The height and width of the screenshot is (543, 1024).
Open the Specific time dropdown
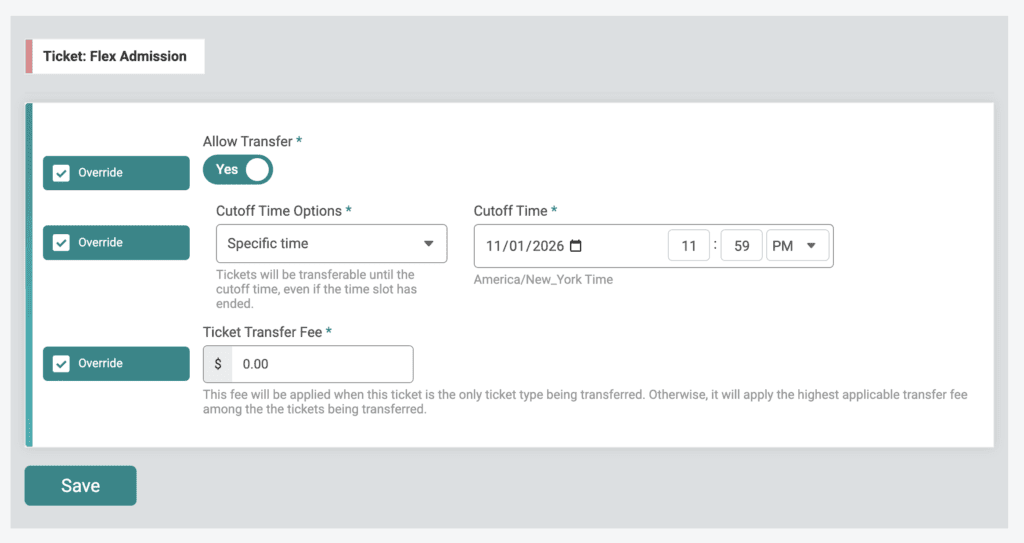pos(331,244)
